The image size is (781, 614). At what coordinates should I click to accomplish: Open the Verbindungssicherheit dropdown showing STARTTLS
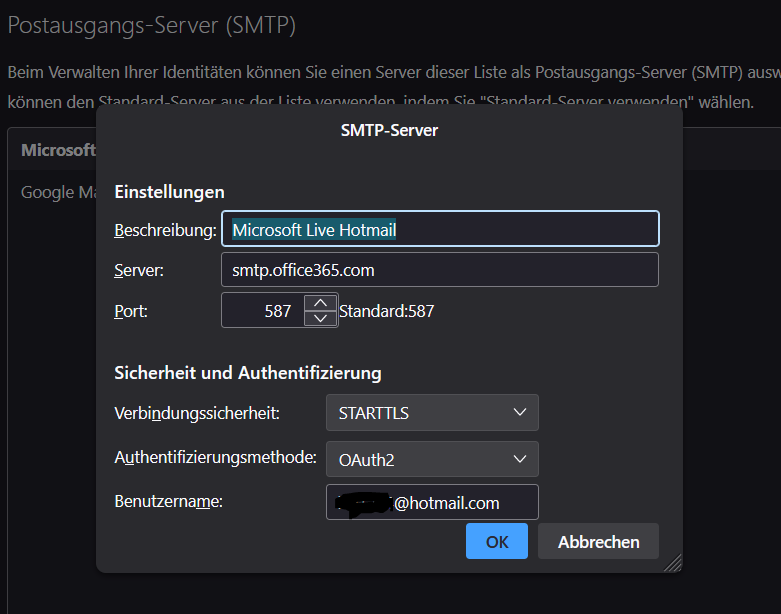click(432, 413)
